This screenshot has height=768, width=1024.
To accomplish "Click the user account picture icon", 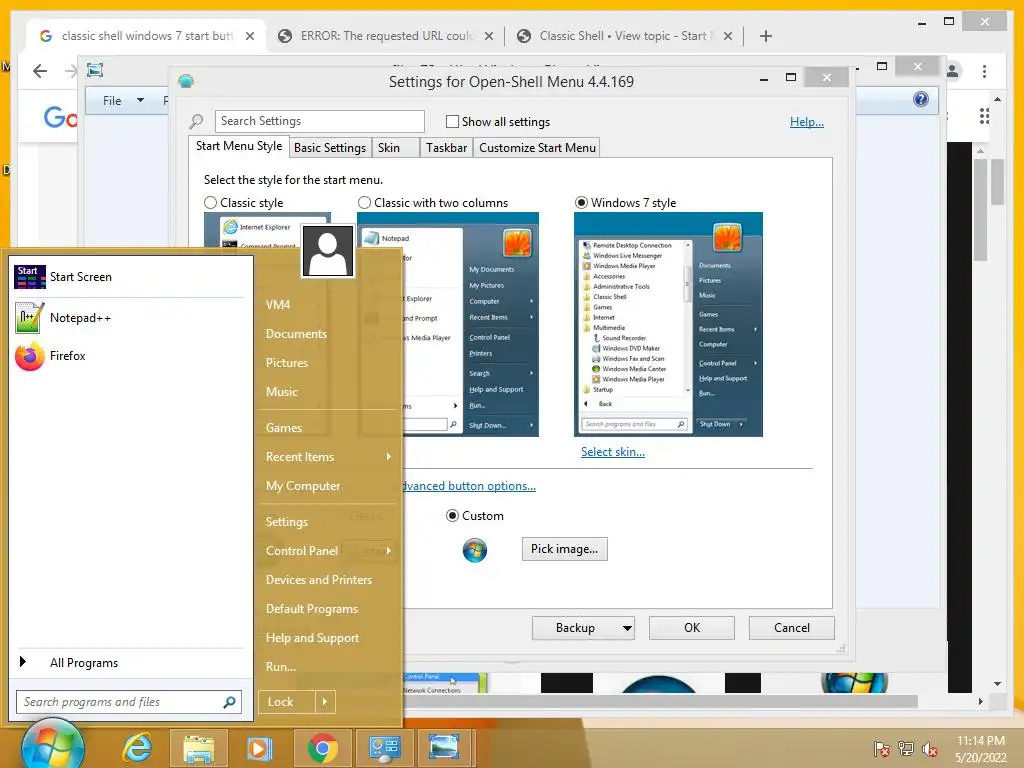I will pyautogui.click(x=328, y=251).
